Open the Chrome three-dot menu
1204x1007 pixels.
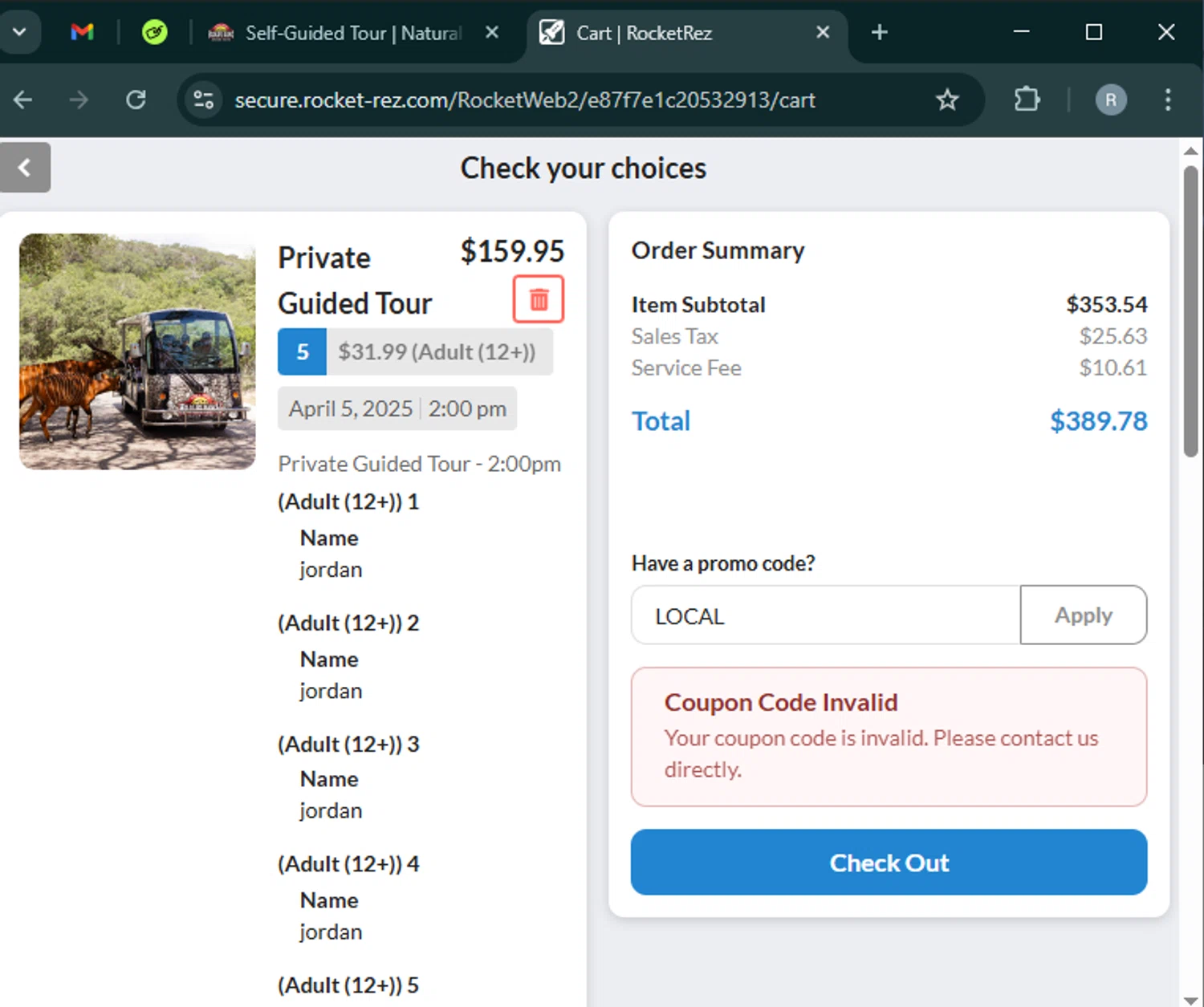point(1167,99)
